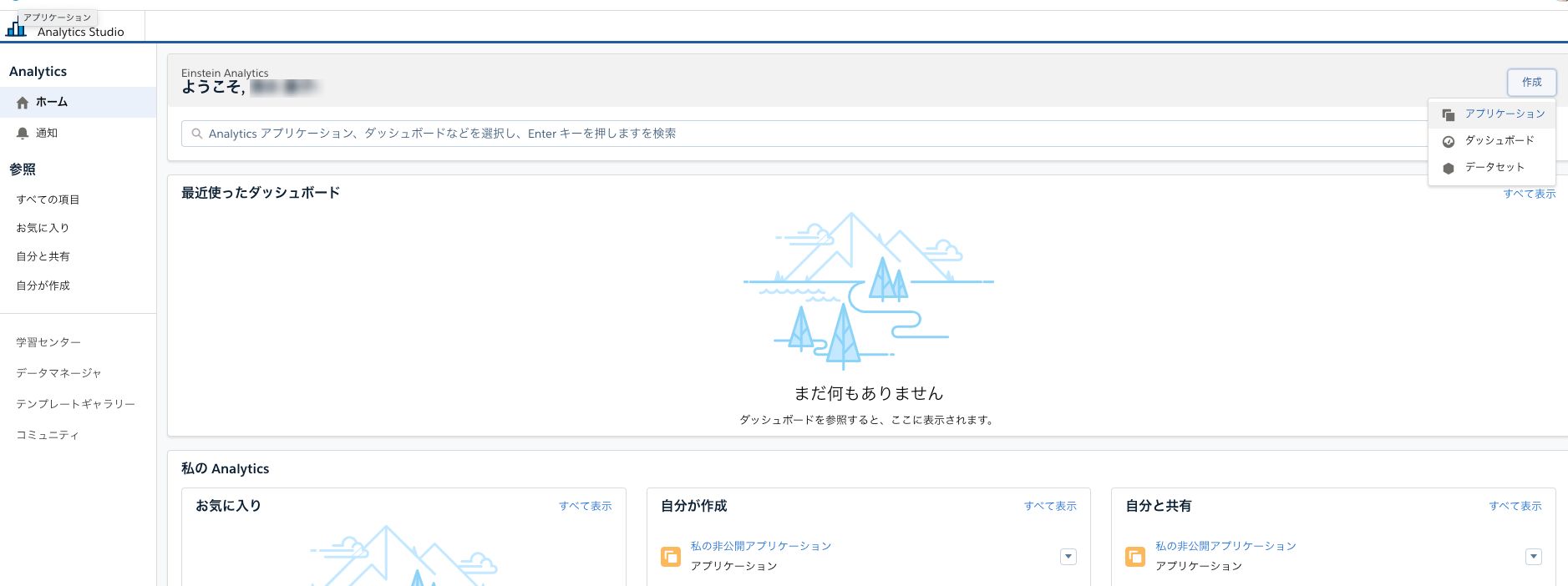This screenshot has height=586, width=1568.
Task: Click the orange app icon under 自分が作成
Action: (671, 557)
